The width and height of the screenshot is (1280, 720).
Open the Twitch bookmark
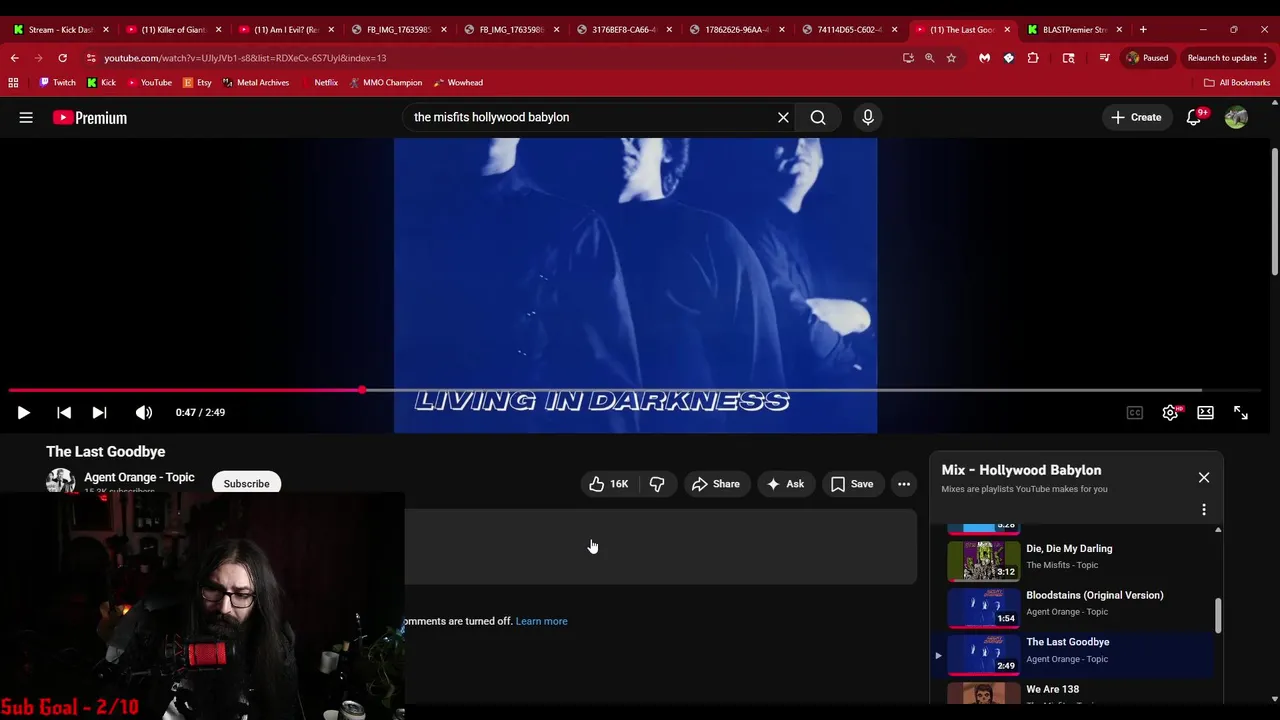(56, 83)
